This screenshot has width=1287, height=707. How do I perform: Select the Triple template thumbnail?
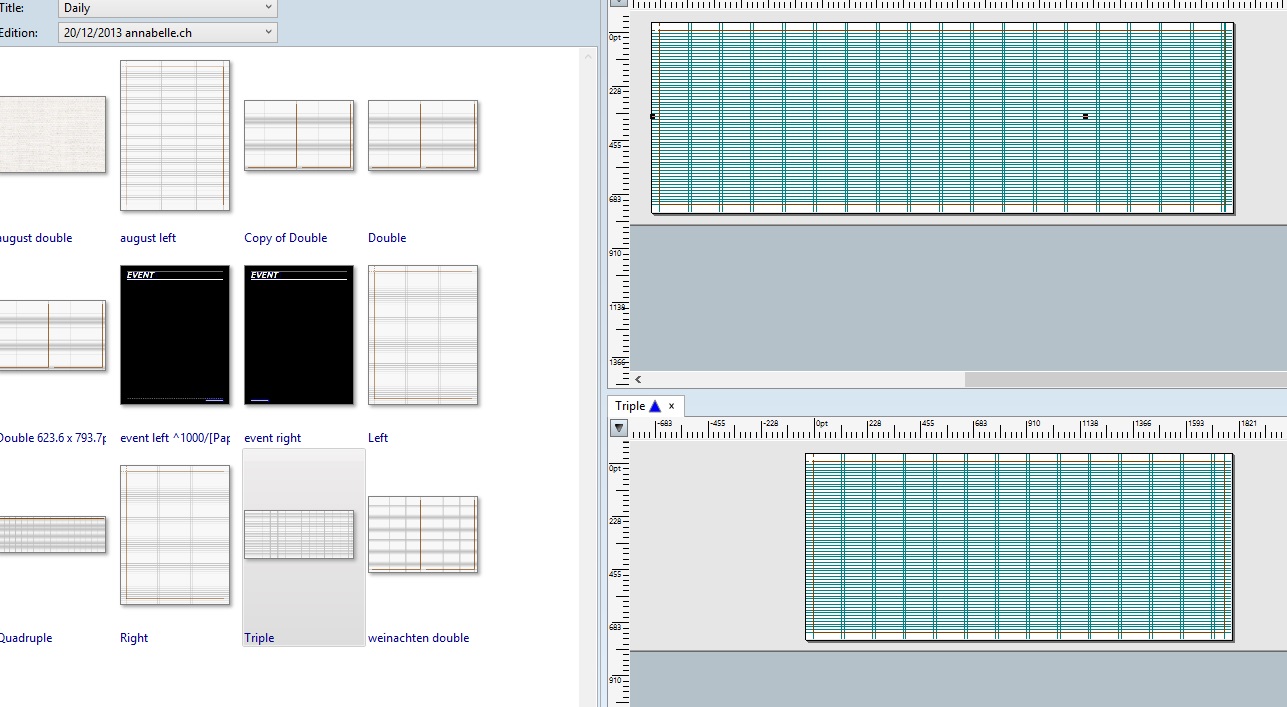pos(299,535)
